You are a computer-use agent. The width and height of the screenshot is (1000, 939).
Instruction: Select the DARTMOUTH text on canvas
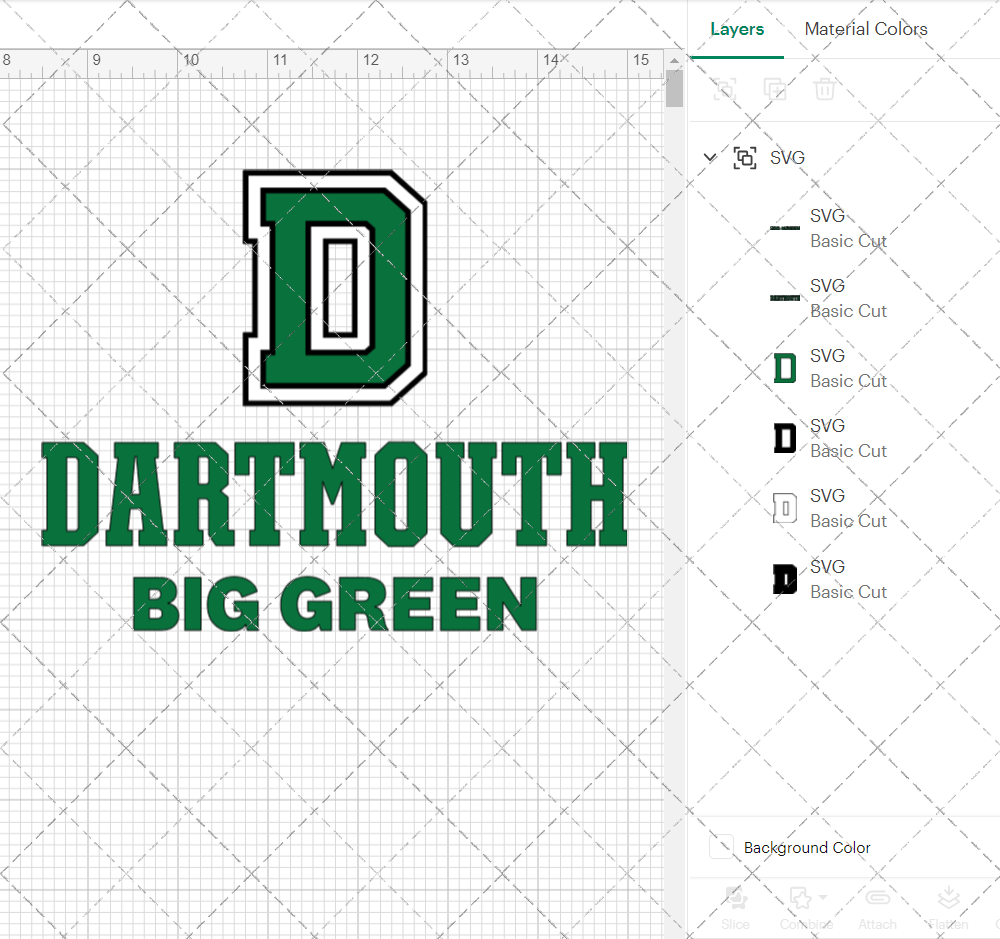pos(334,494)
